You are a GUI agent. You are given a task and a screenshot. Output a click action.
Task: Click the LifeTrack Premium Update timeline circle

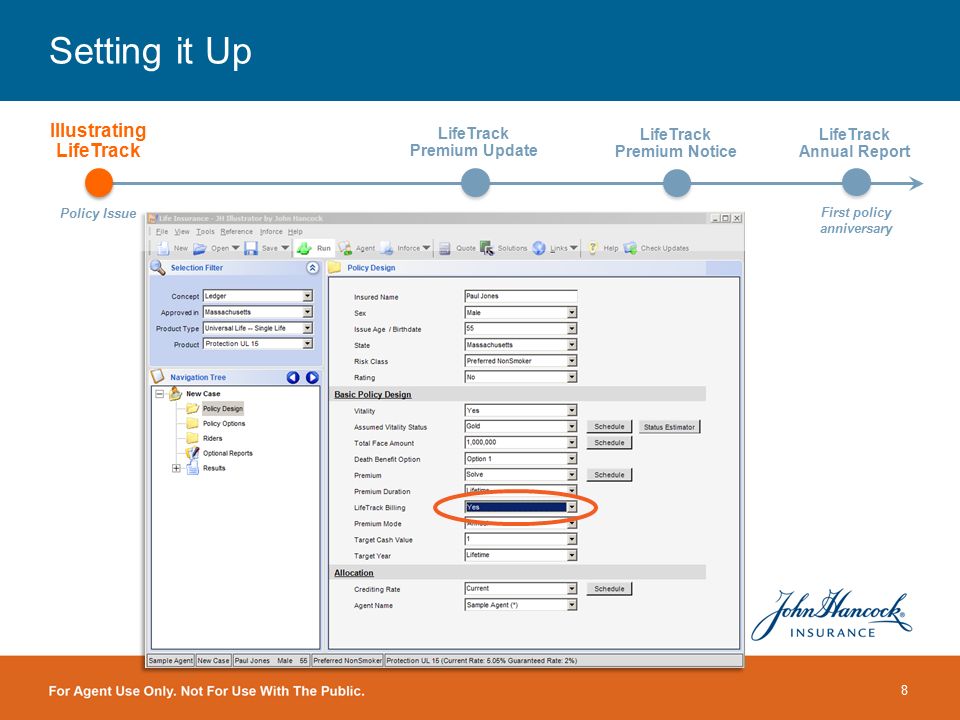pos(475,182)
